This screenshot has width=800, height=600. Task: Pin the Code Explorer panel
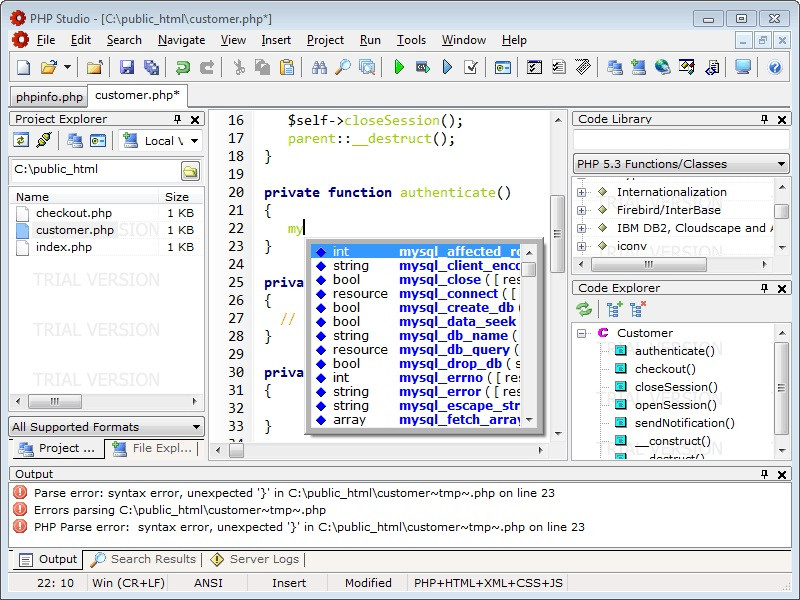(764, 288)
